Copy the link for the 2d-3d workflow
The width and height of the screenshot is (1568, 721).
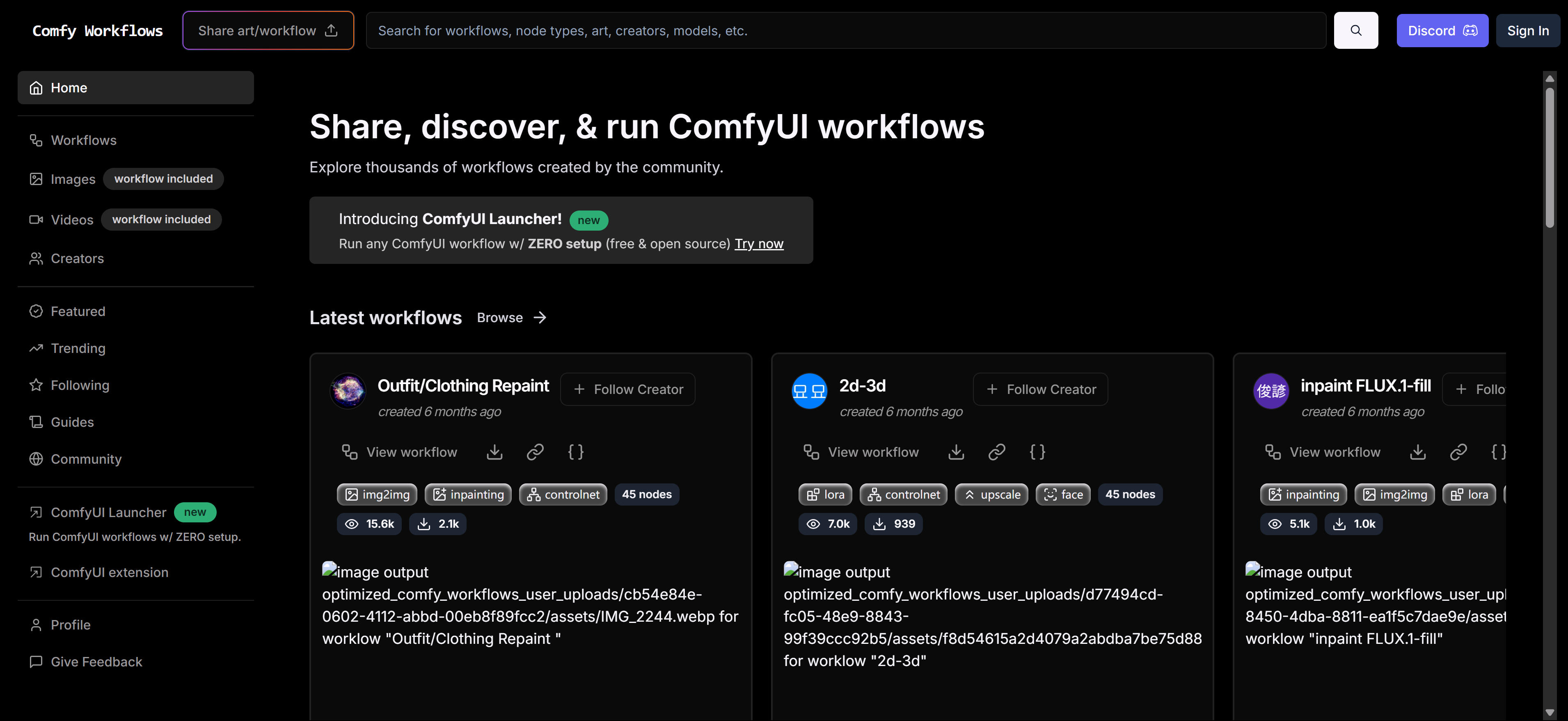coord(996,451)
